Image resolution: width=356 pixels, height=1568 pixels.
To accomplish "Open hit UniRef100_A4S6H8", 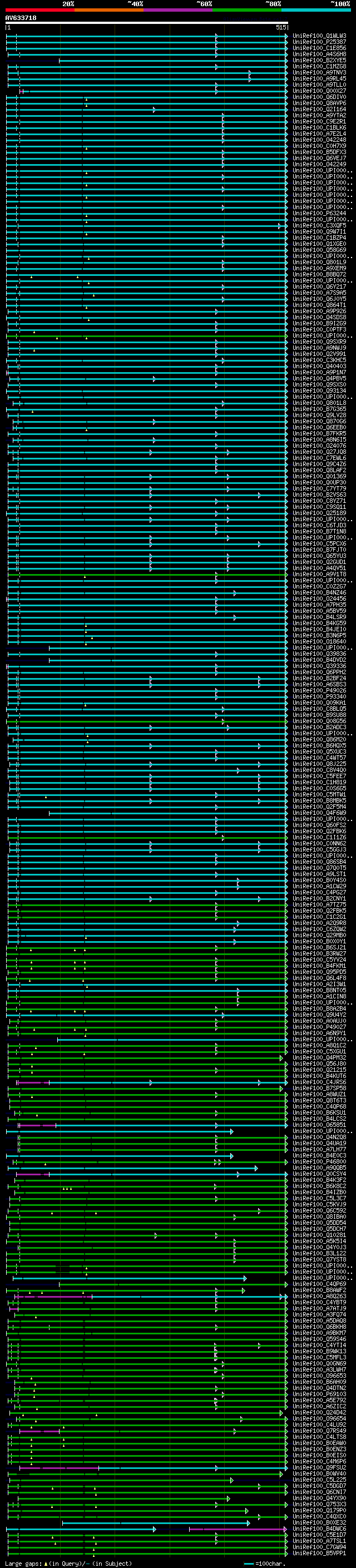I will click(x=319, y=54).
